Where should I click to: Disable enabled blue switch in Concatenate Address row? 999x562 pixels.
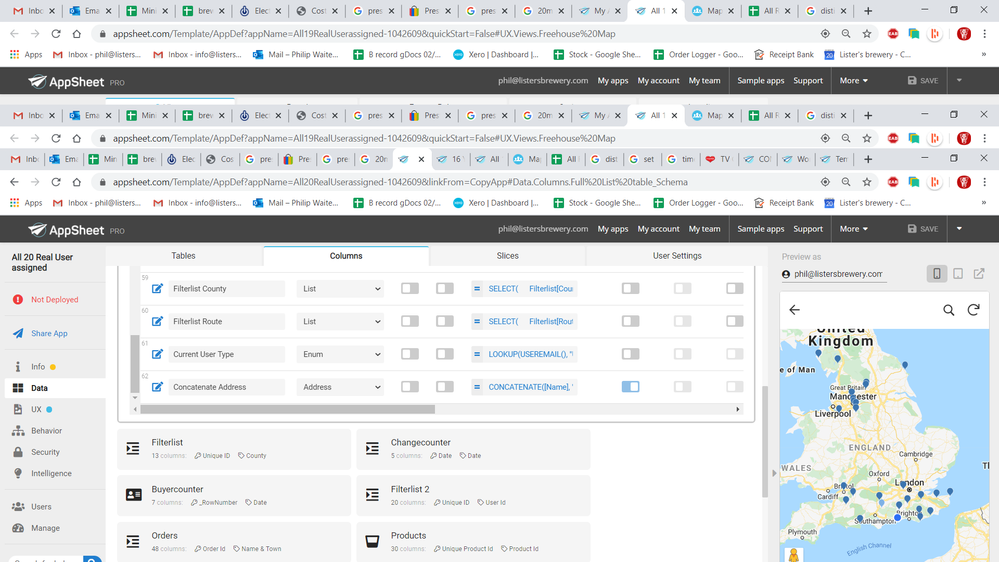630,387
